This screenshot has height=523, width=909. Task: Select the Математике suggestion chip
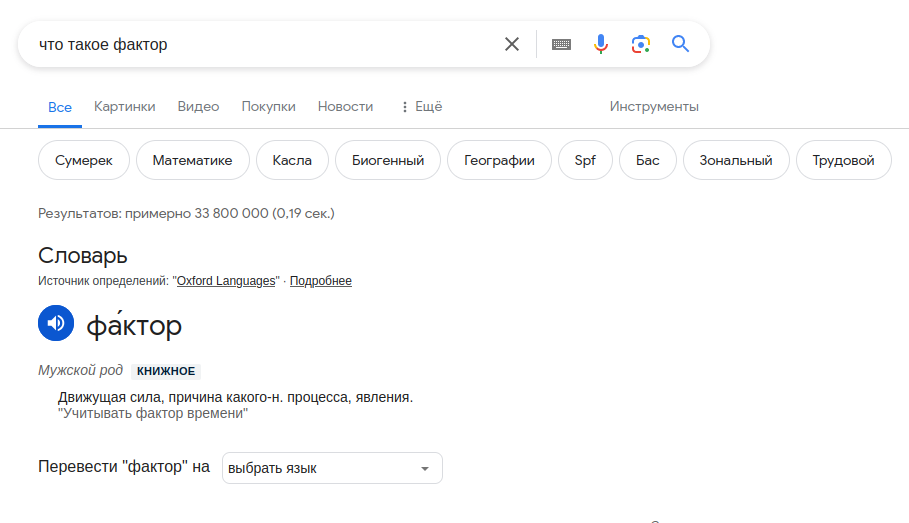point(193,160)
